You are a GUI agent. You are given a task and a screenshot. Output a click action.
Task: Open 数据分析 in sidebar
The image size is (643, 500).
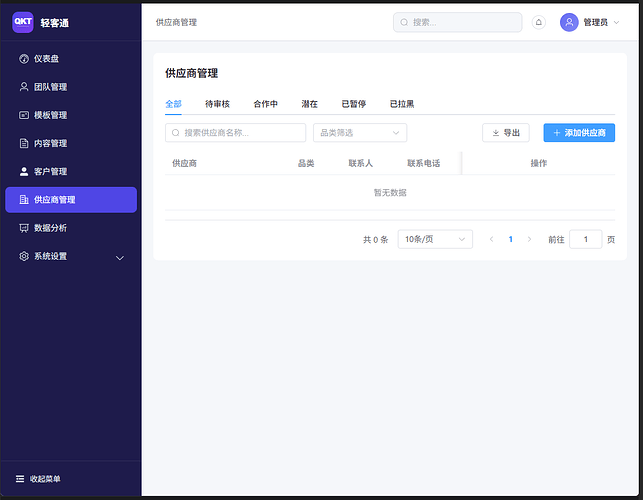click(x=71, y=228)
